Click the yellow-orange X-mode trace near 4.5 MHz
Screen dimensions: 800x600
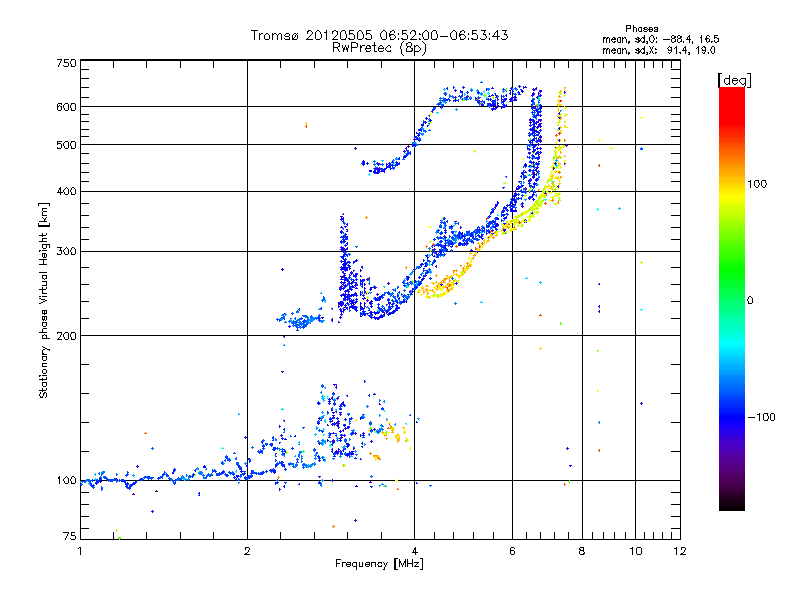point(443,287)
